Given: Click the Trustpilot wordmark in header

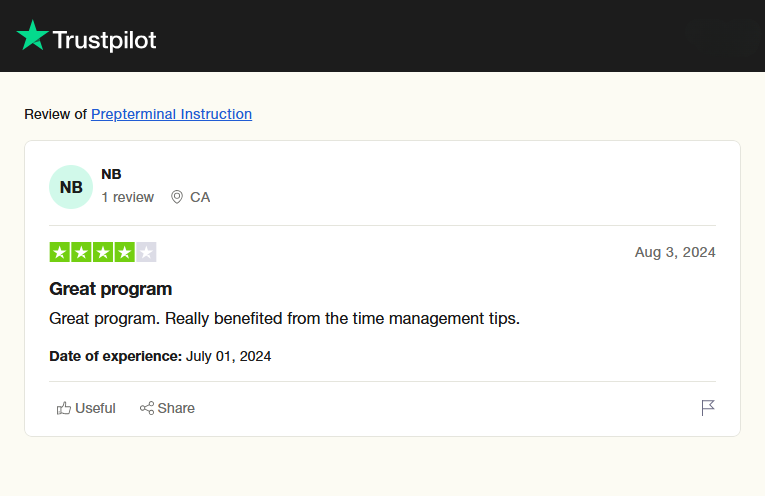Looking at the screenshot, I should click(104, 40).
